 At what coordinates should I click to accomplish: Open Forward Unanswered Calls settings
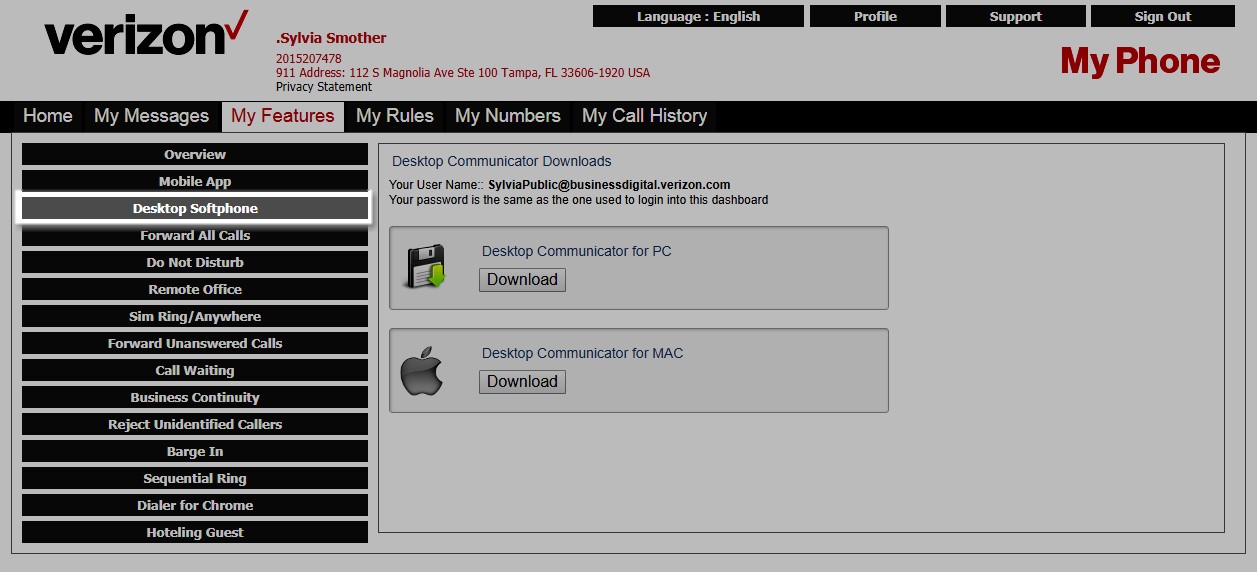(195, 343)
